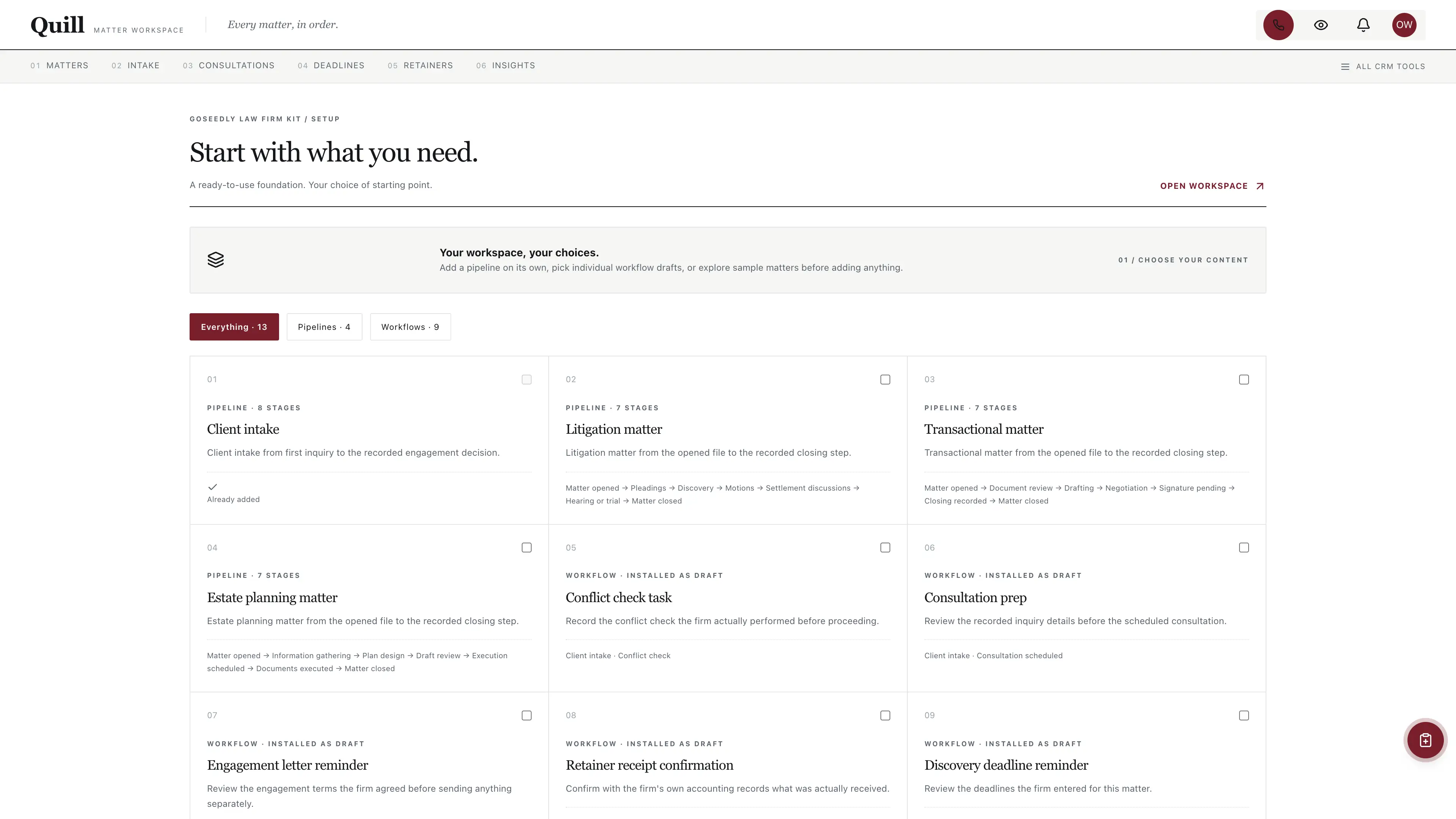The width and height of the screenshot is (1456, 819).
Task: Tick the Engagement letter reminder checkbox
Action: (526, 715)
